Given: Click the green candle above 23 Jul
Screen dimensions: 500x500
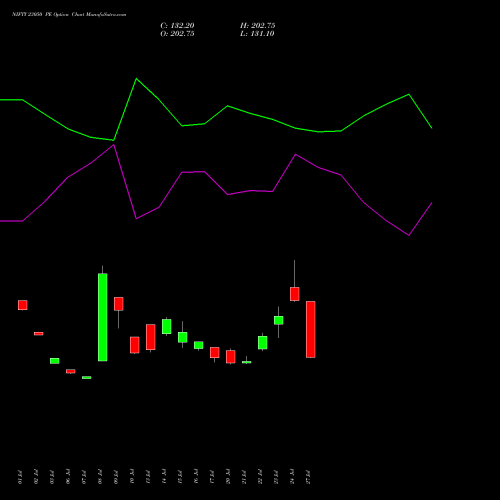Looking at the screenshot, I should click(279, 320).
